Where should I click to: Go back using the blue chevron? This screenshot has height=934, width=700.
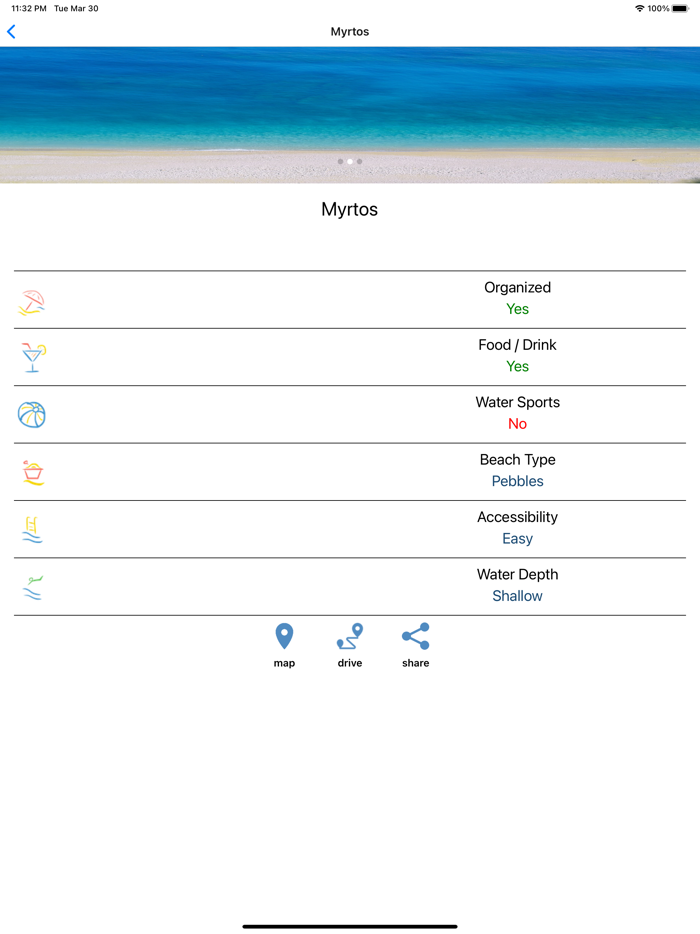pos(11,32)
